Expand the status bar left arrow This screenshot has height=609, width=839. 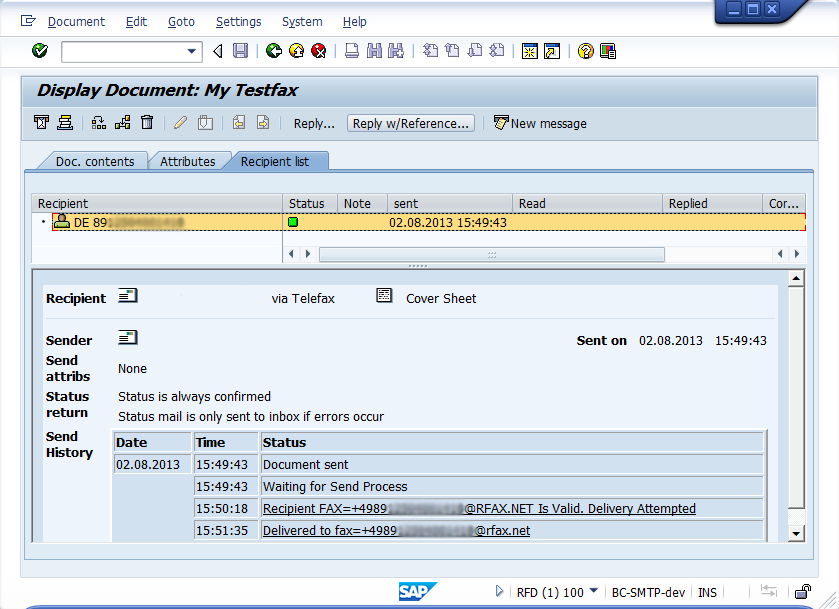500,591
